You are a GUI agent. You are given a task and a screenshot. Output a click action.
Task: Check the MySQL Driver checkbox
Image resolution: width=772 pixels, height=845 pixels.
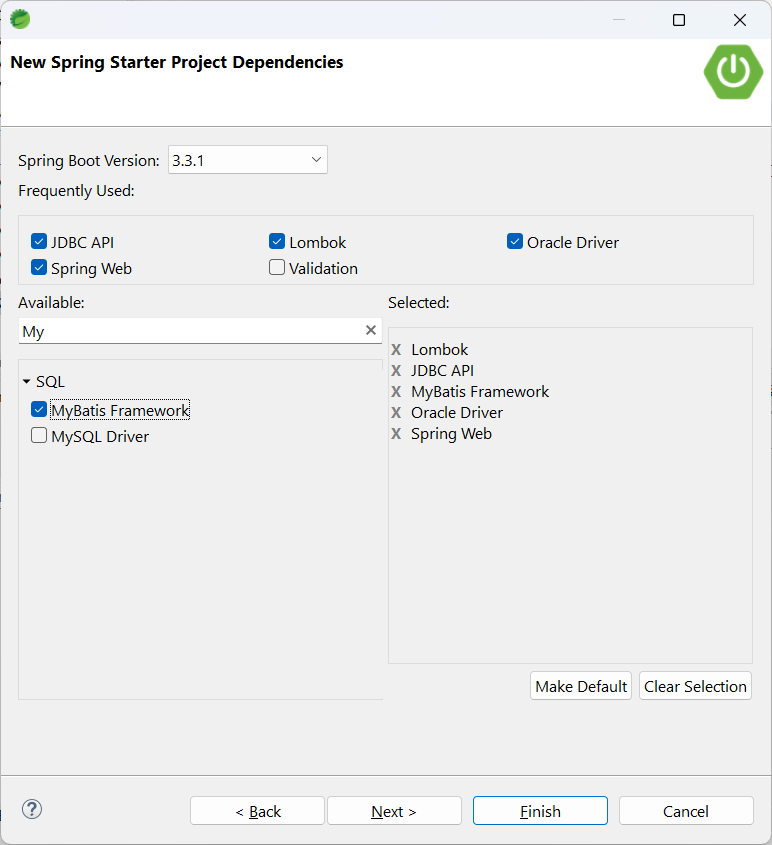[x=39, y=435]
